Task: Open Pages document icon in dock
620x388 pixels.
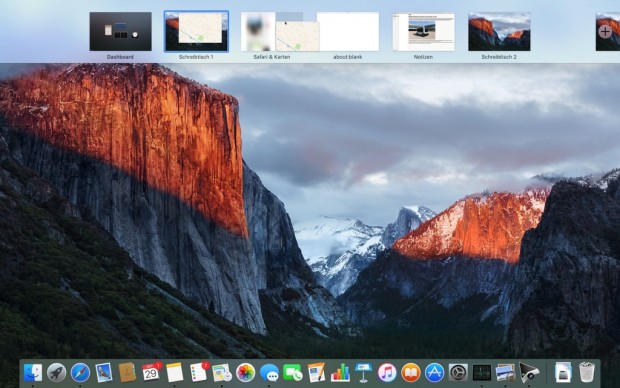Action: coord(316,373)
